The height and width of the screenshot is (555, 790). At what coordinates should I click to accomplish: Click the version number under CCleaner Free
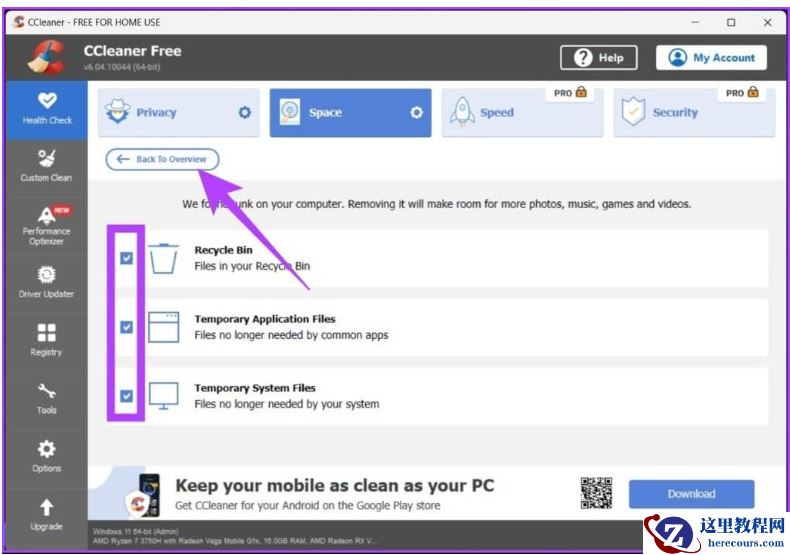(x=122, y=66)
